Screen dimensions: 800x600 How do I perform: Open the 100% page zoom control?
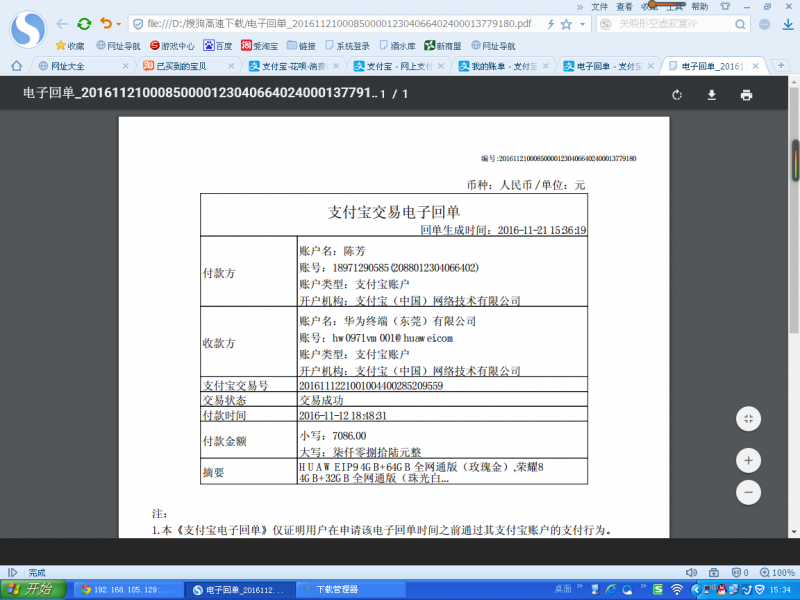(777, 572)
